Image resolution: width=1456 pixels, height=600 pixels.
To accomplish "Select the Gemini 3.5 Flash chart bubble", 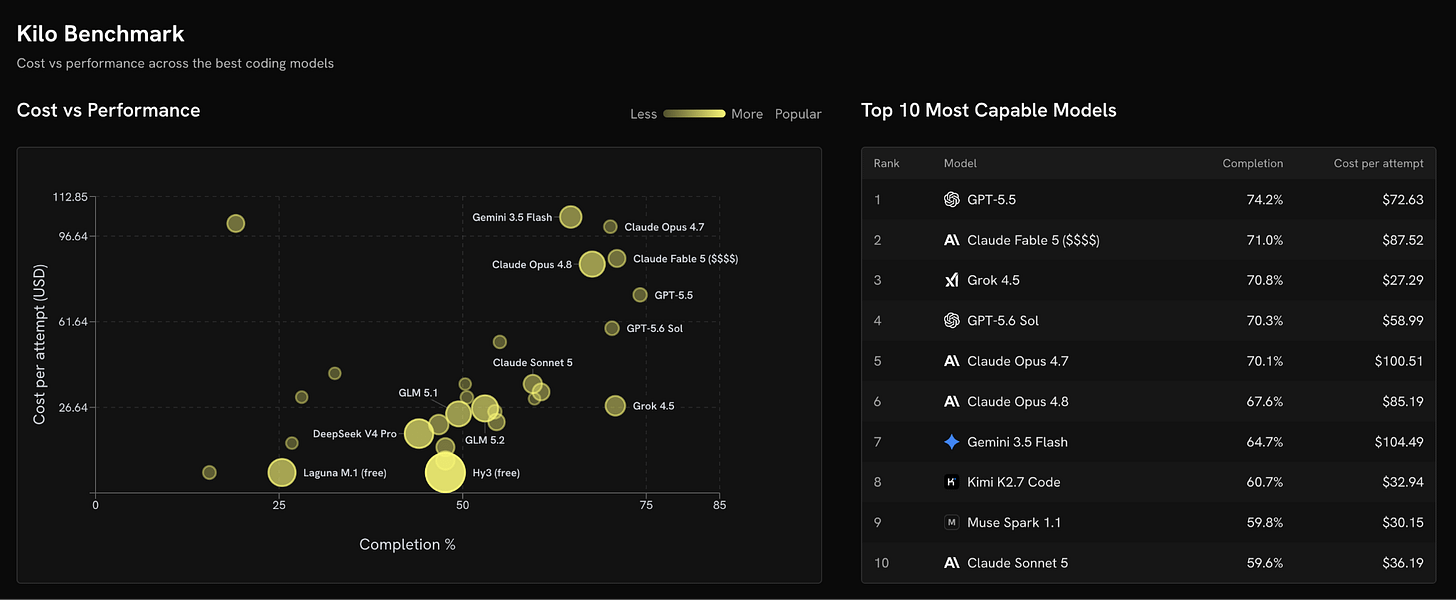I will click(x=570, y=217).
